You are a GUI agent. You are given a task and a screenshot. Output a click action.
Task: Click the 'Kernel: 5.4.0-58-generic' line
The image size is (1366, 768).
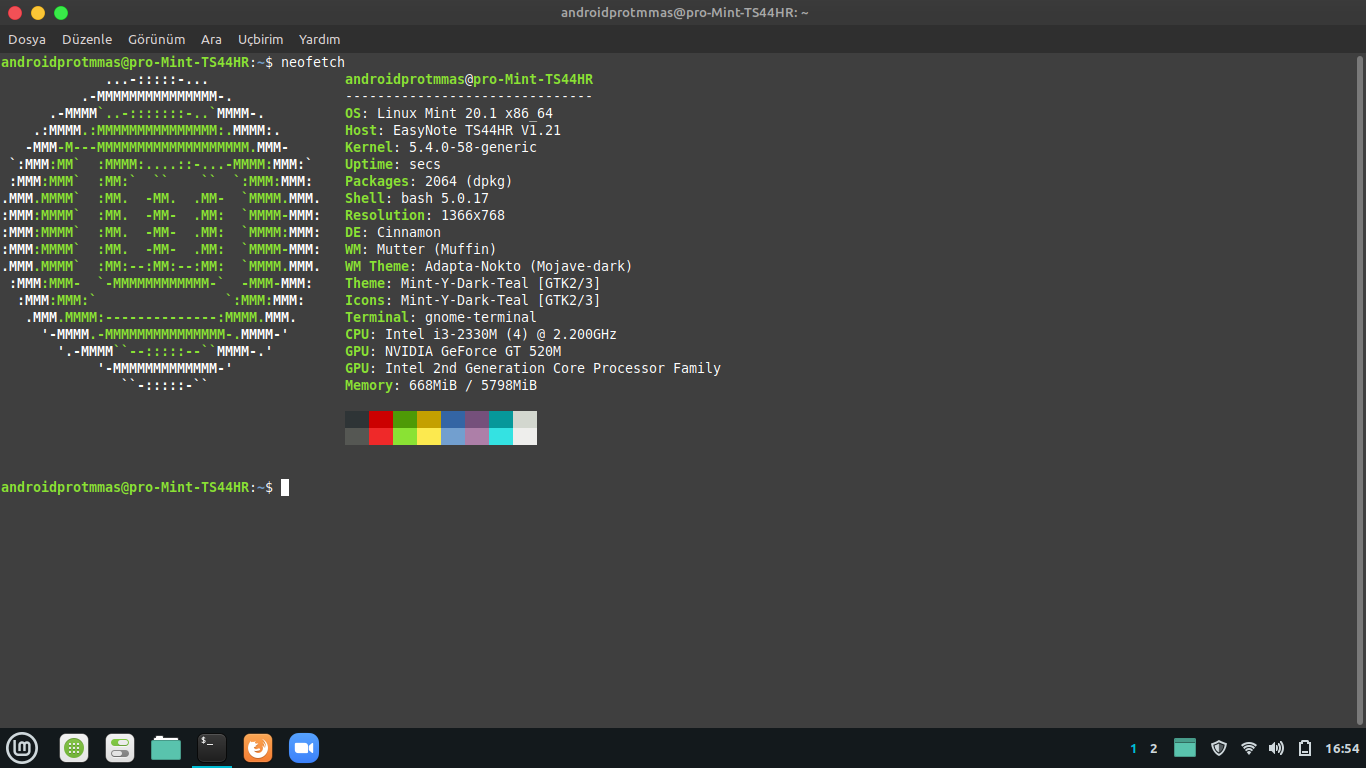click(441, 147)
